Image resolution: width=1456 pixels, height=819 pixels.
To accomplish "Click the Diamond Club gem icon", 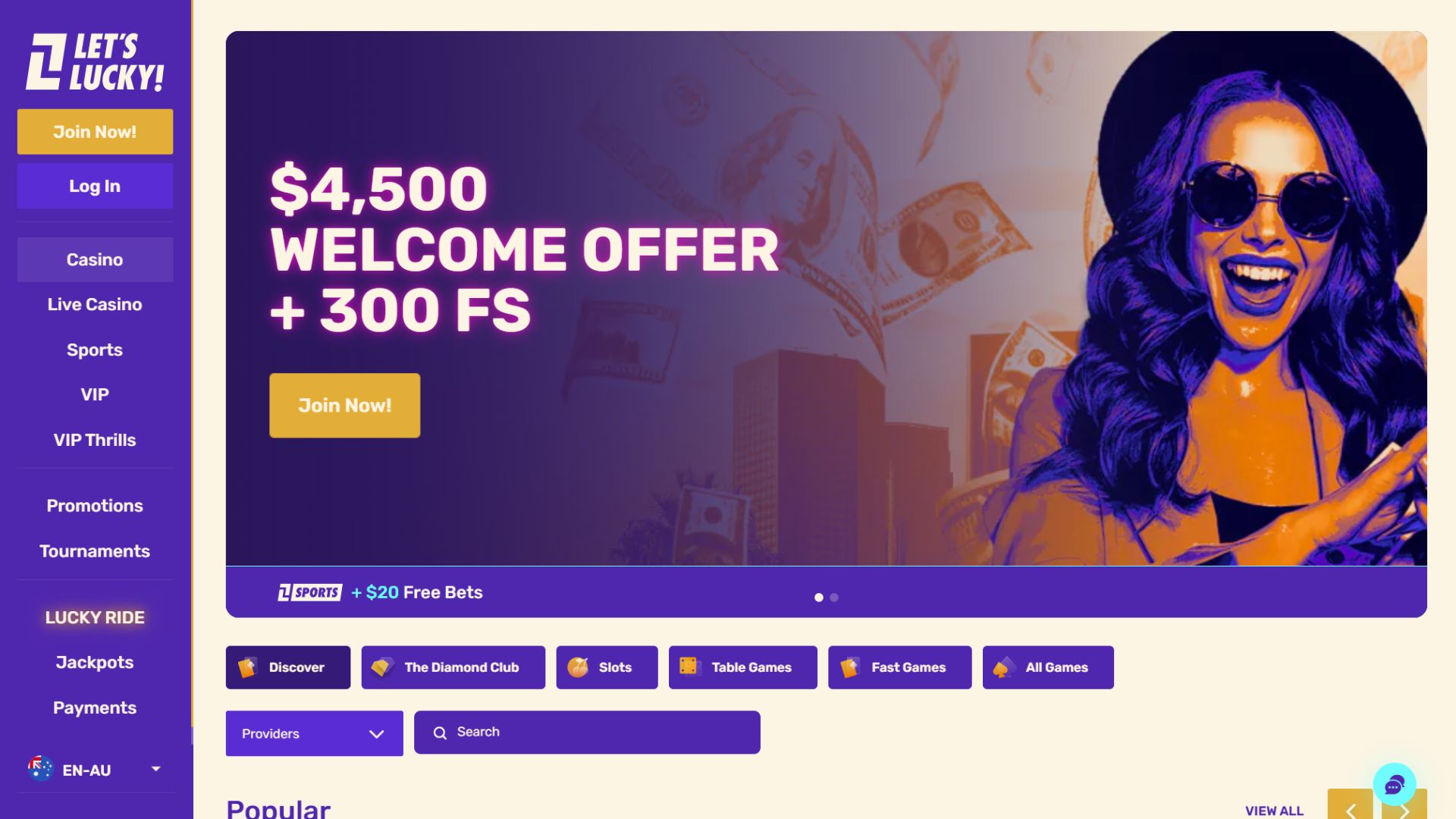I will [382, 667].
